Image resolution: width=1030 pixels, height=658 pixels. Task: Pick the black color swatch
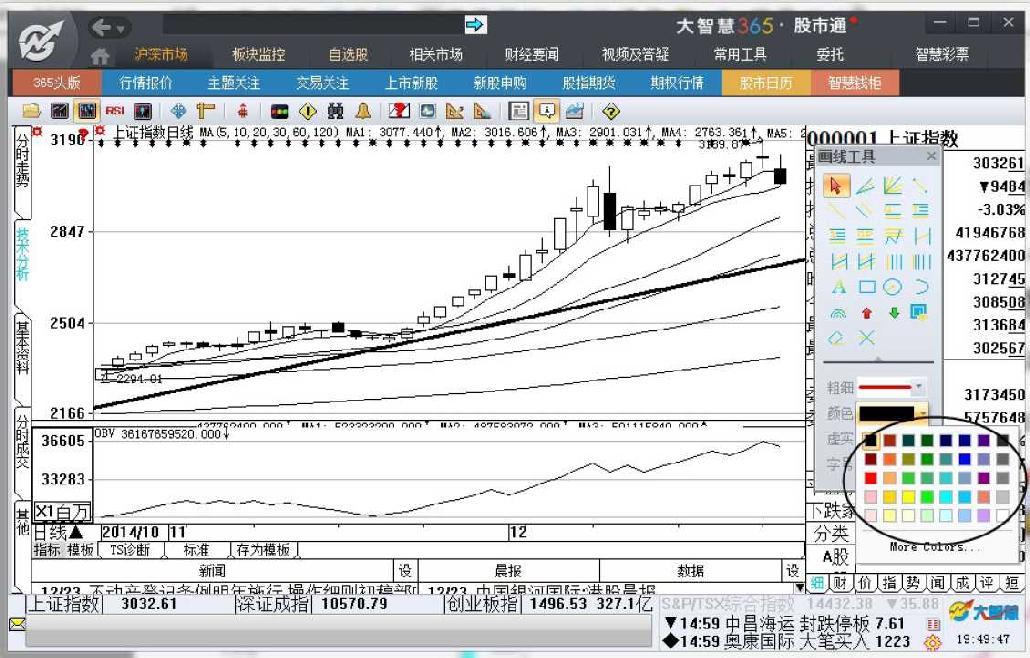coord(871,440)
